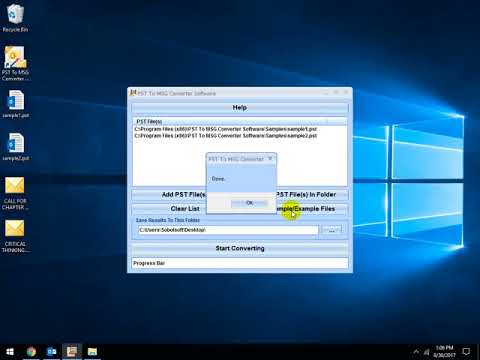Open the network tray icon

tap(426, 352)
